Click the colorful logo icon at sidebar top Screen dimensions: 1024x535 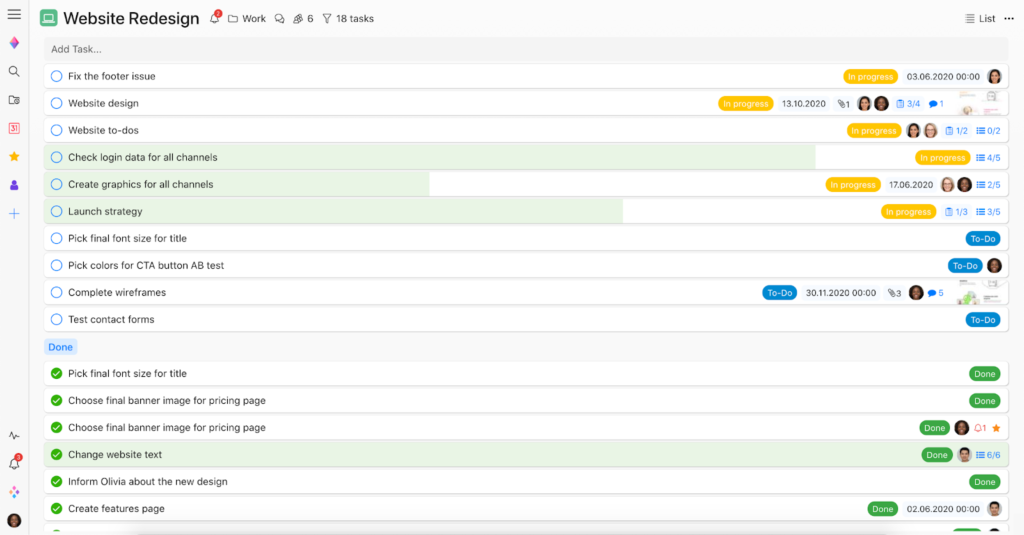[14, 42]
